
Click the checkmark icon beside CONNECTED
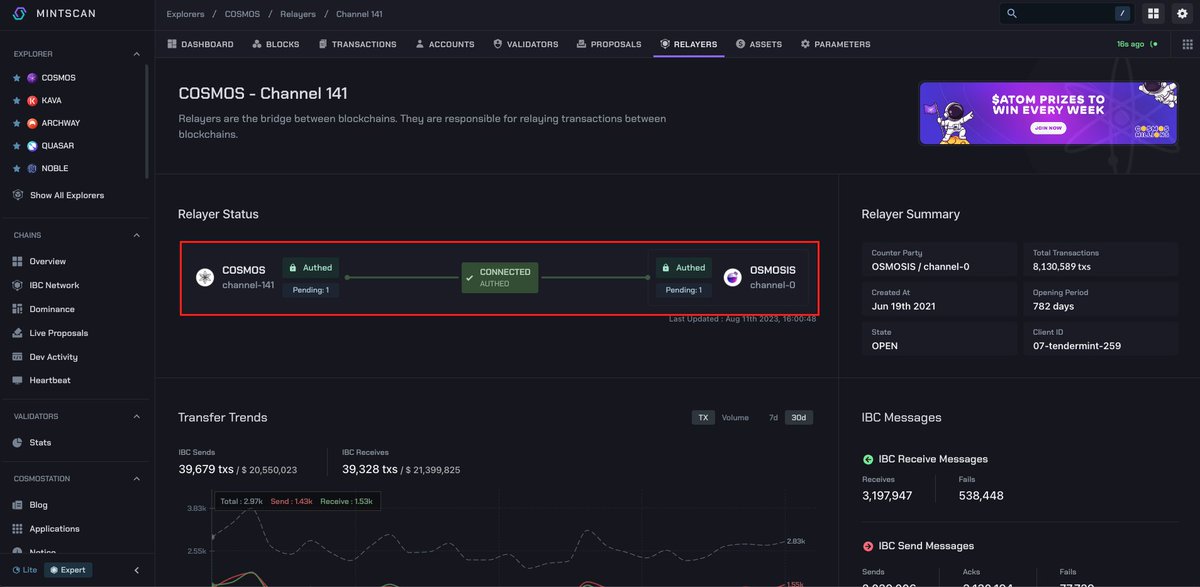[470, 277]
